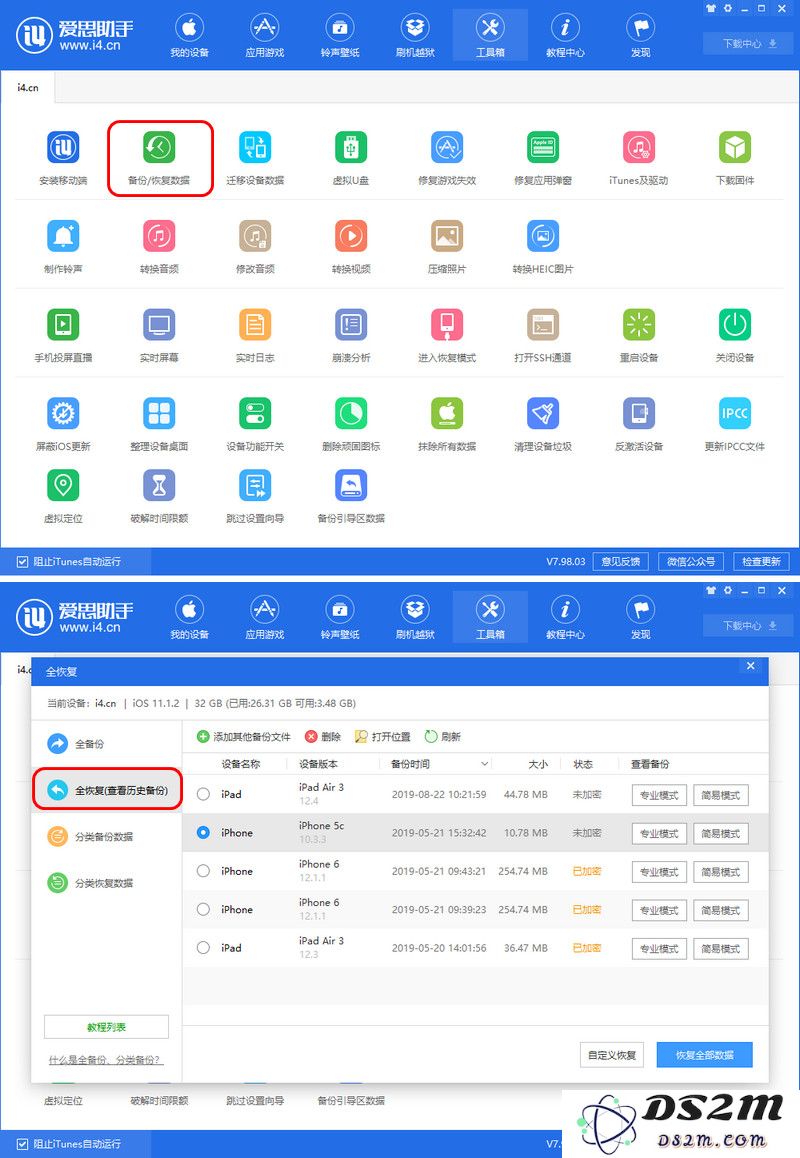Click 抹除所有数据 icon
This screenshot has width=800, height=1158.
point(447,414)
